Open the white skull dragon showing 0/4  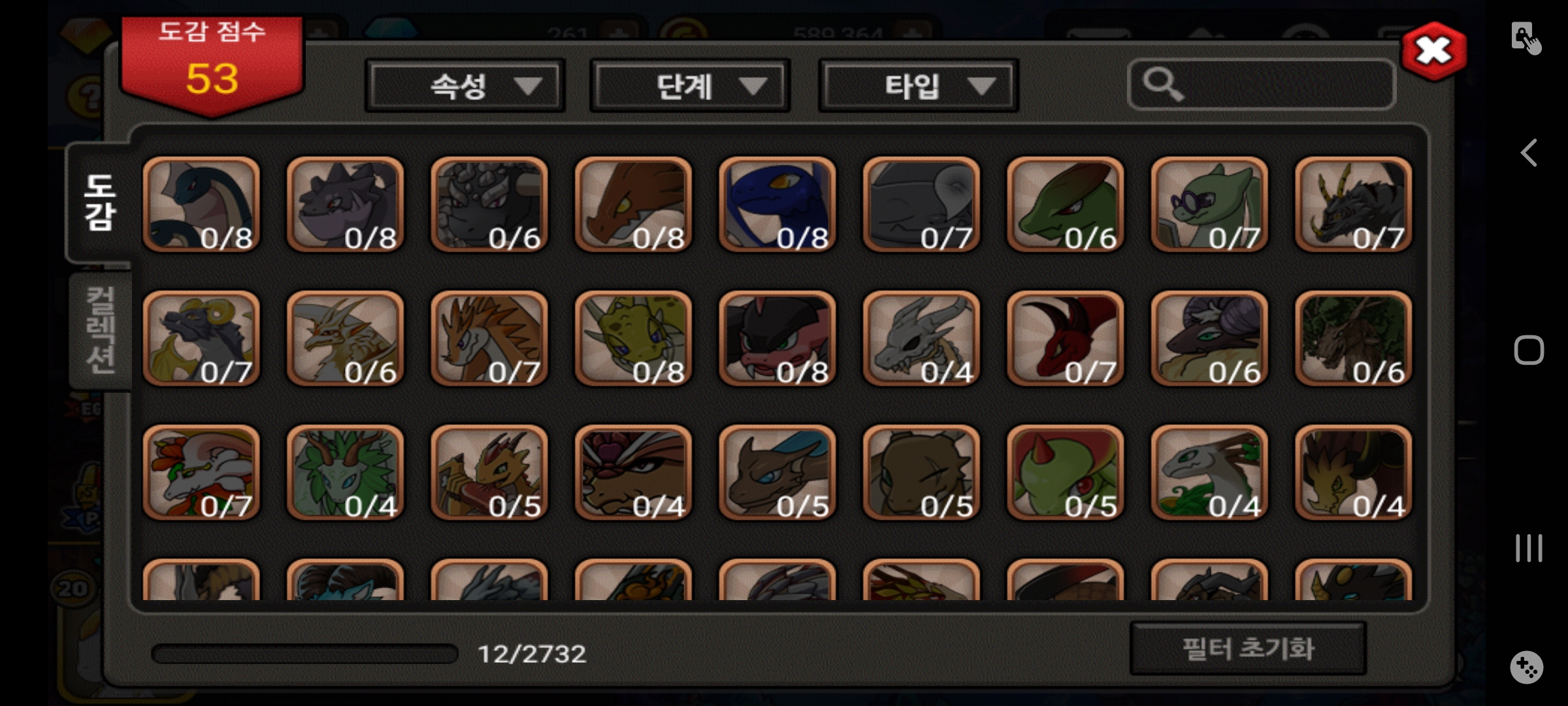coord(921,339)
